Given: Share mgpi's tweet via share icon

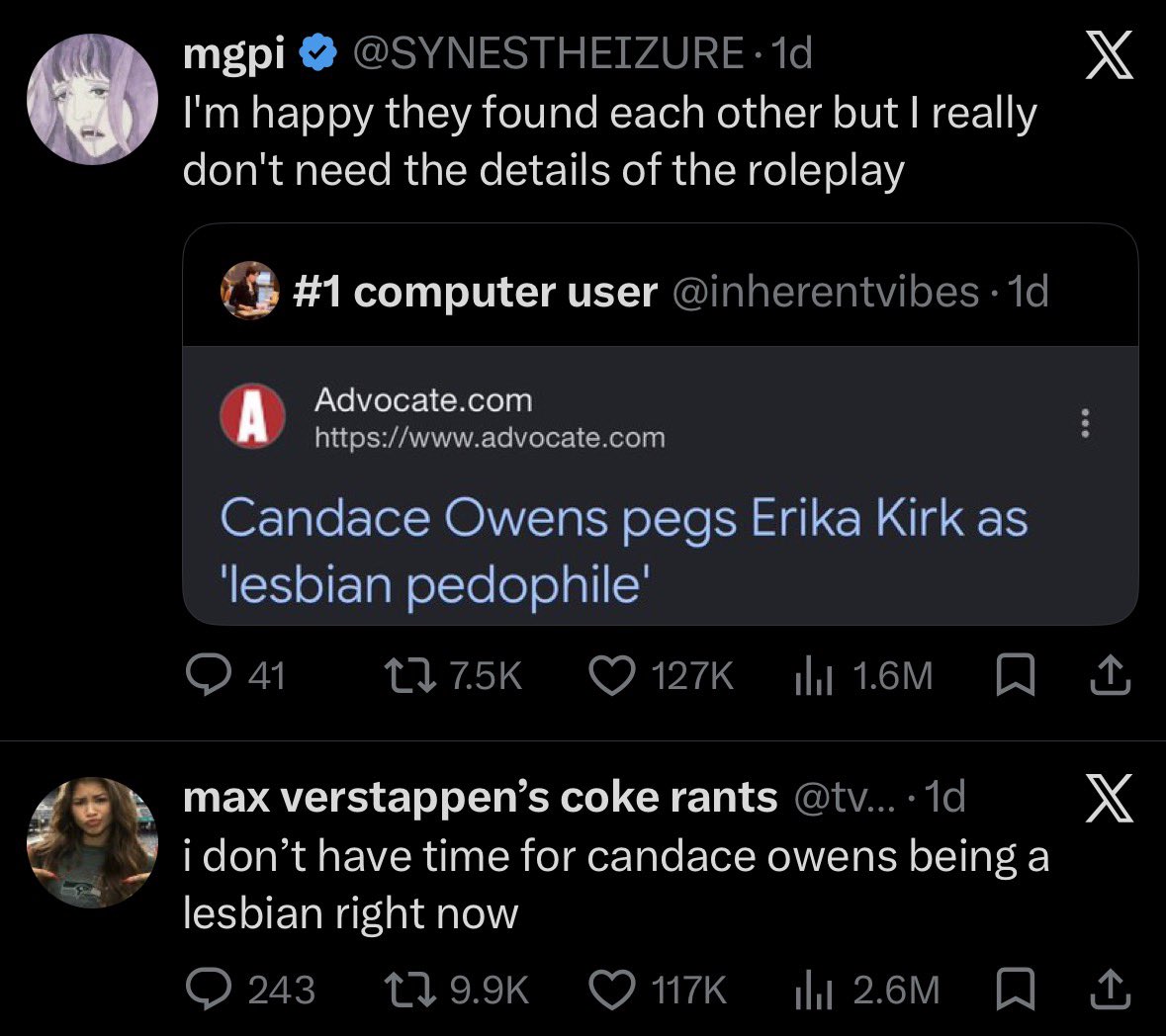Looking at the screenshot, I should point(1111,674).
